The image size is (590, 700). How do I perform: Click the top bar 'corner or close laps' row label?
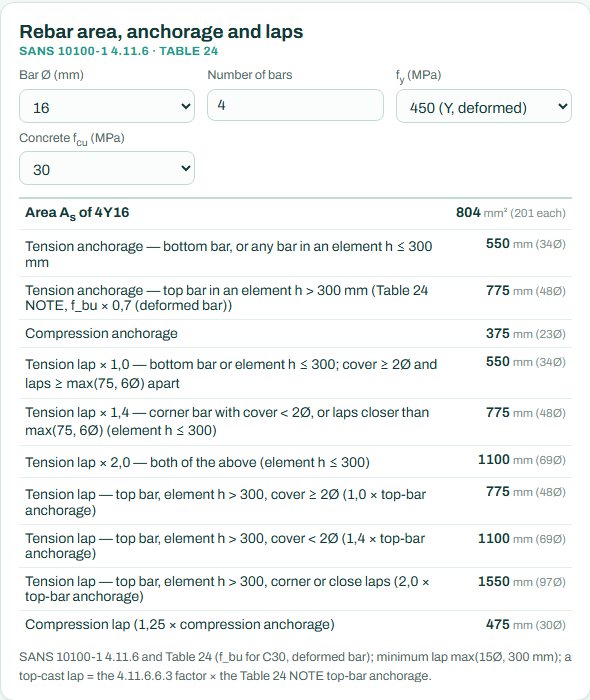coord(227,589)
